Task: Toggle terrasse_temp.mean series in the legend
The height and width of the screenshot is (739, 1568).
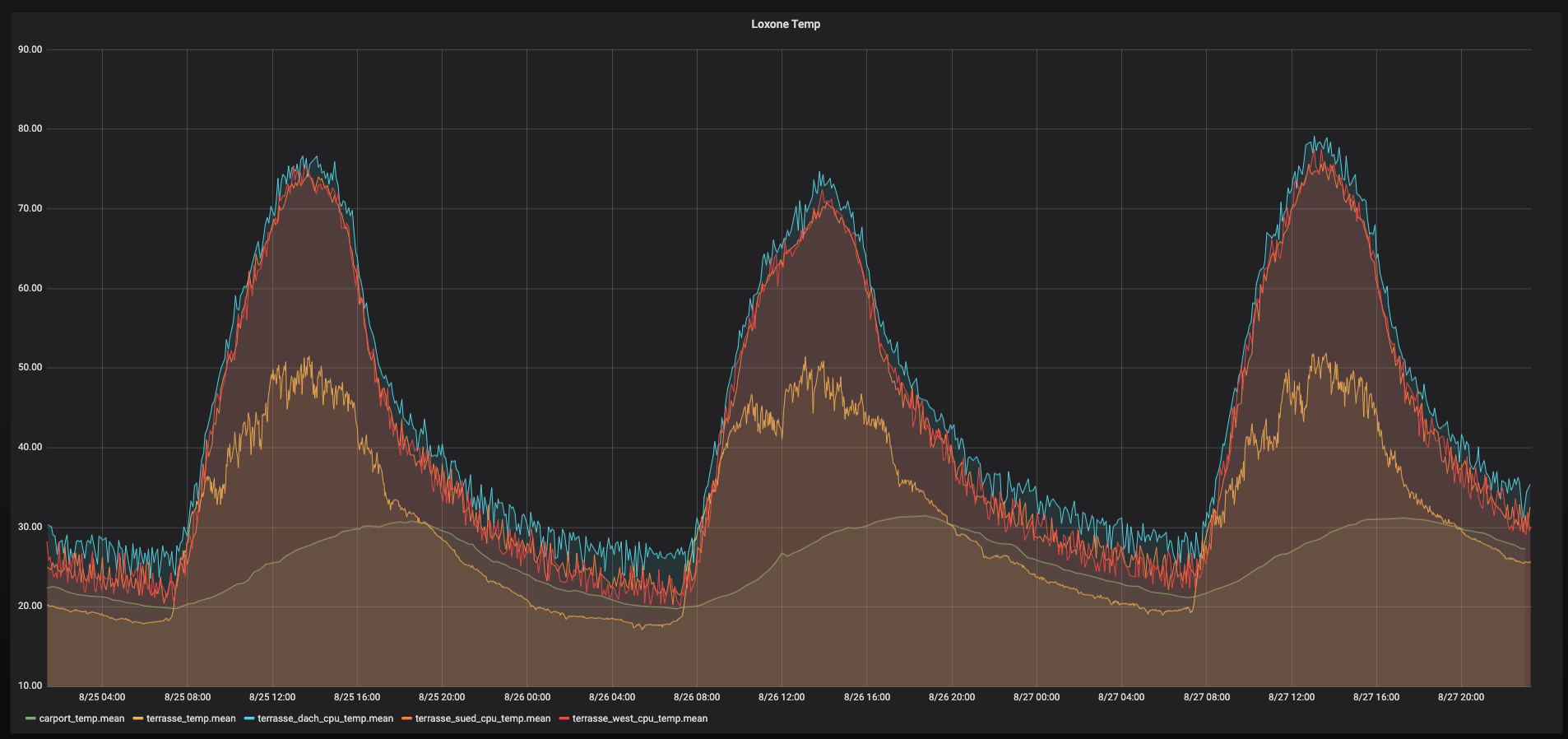Action: coord(191,718)
